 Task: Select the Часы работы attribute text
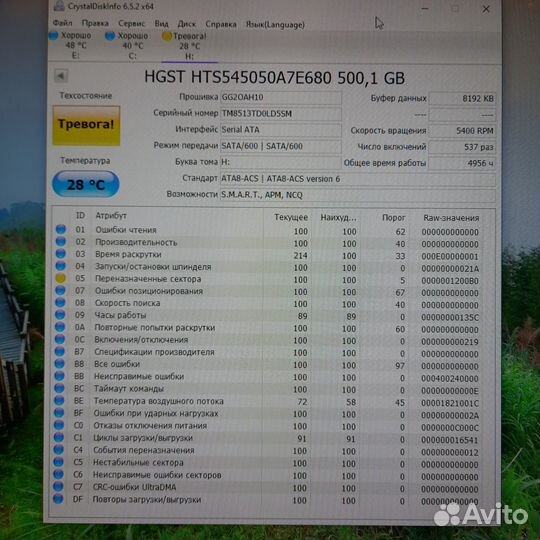[x=120, y=315]
